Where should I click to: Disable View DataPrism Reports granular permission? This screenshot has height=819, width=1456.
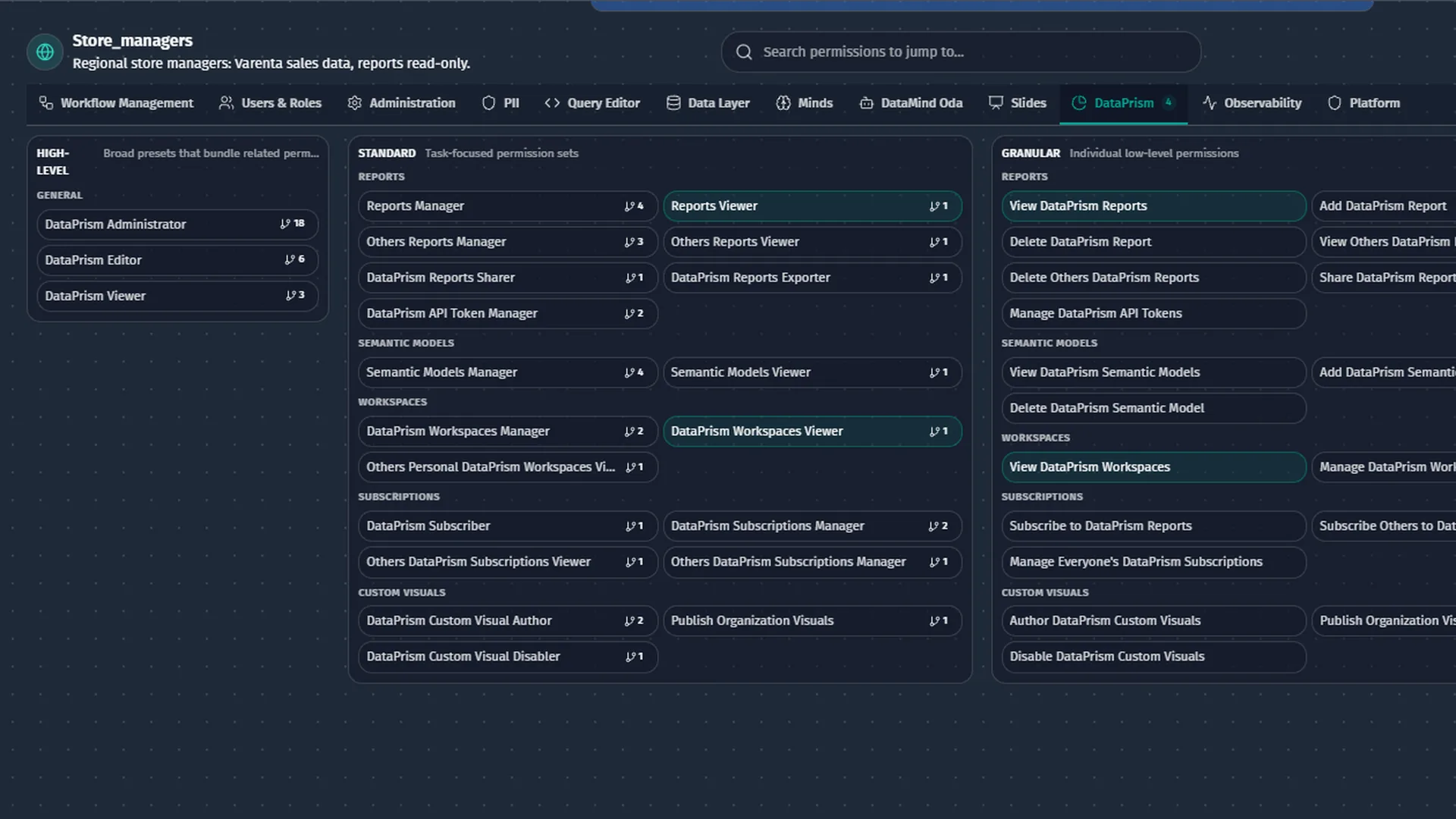pyautogui.click(x=1153, y=206)
